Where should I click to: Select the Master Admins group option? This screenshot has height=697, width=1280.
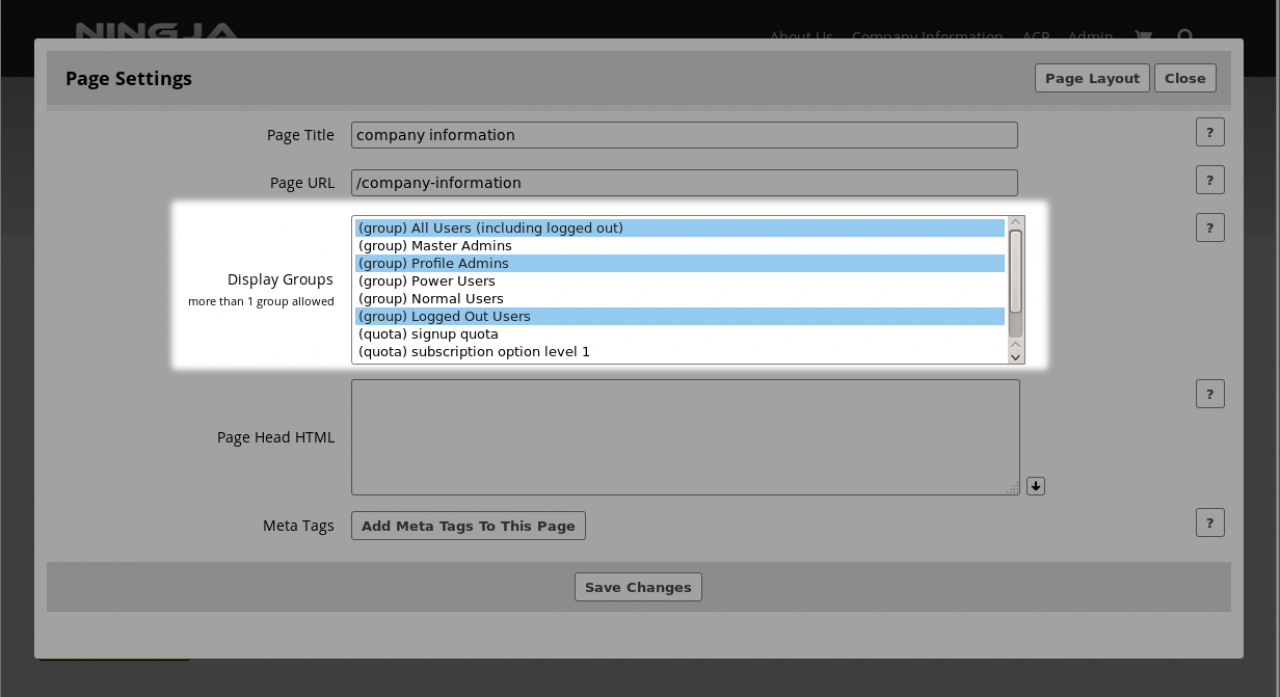click(435, 246)
